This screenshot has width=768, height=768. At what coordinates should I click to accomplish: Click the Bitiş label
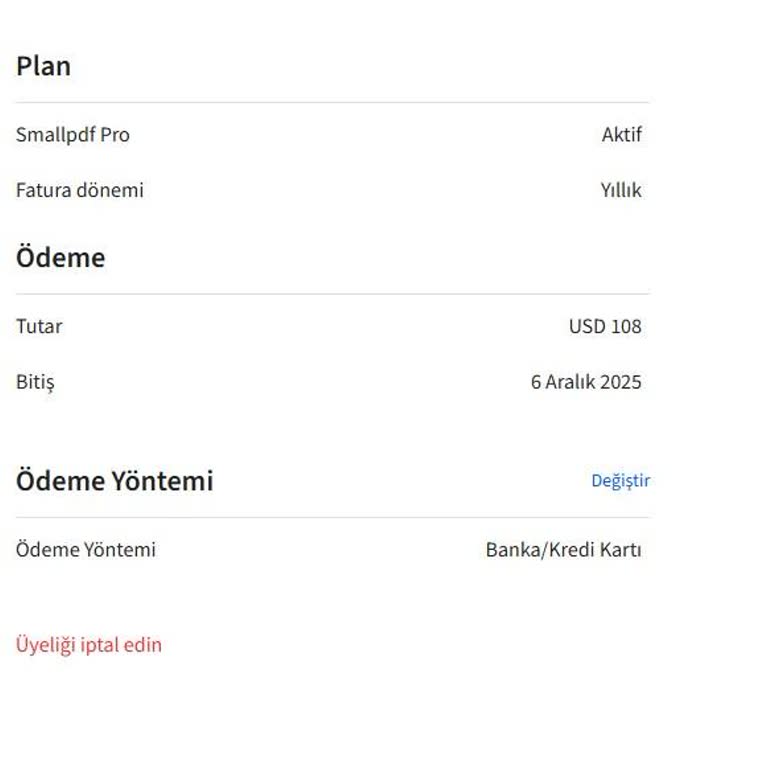(35, 382)
